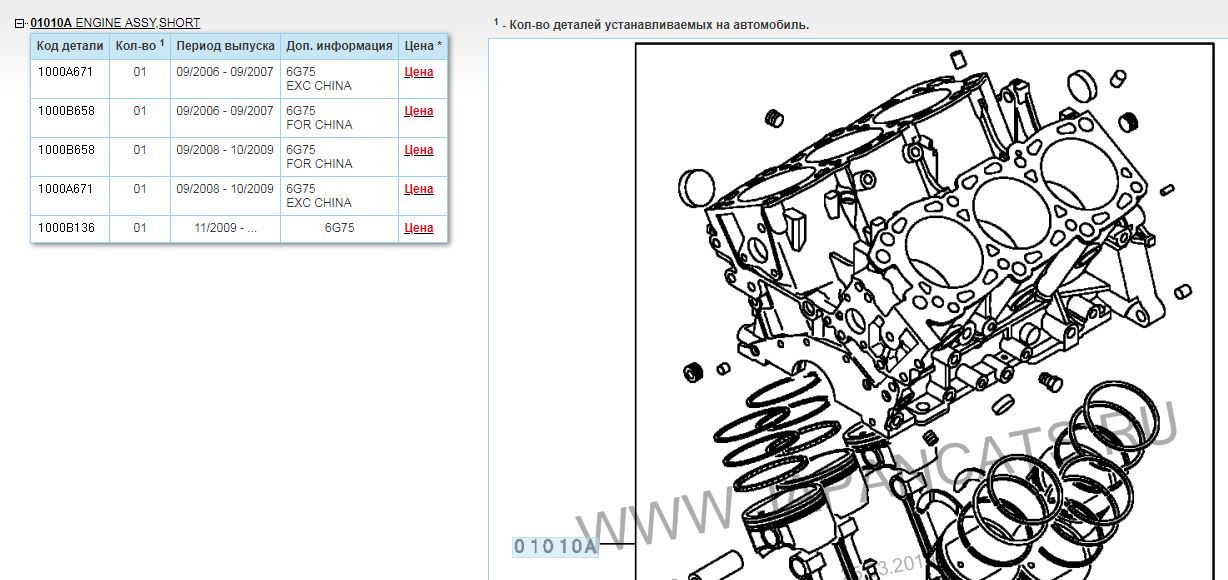Viewport: 1228px width, 580px height.
Task: Click the Цена column header
Action: pyautogui.click(x=422, y=46)
